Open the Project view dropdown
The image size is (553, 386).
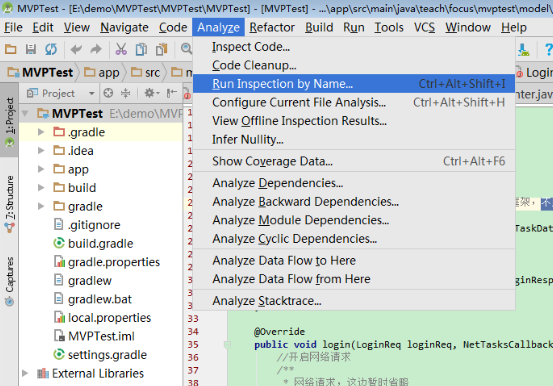coord(61,93)
